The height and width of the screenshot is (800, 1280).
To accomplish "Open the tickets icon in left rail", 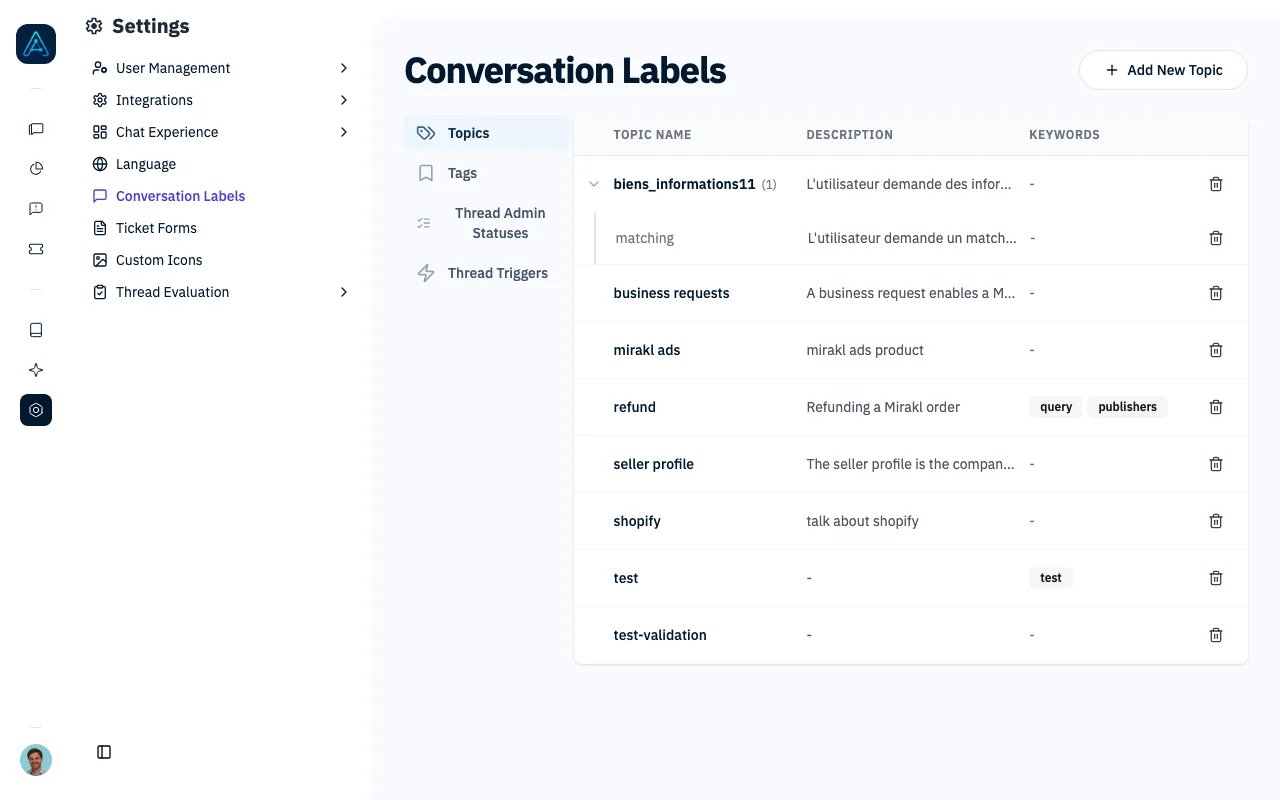I will click(36, 249).
